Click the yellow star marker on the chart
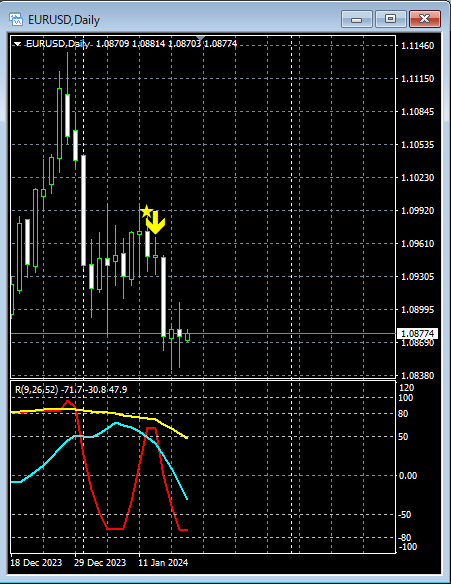Viewport: 451px width, 584px height. (x=146, y=211)
